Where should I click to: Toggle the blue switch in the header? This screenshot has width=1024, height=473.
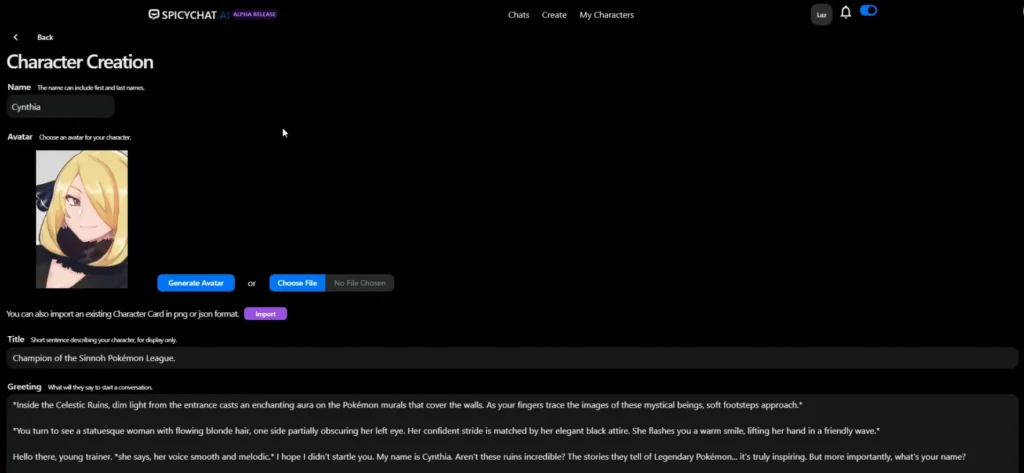868,11
